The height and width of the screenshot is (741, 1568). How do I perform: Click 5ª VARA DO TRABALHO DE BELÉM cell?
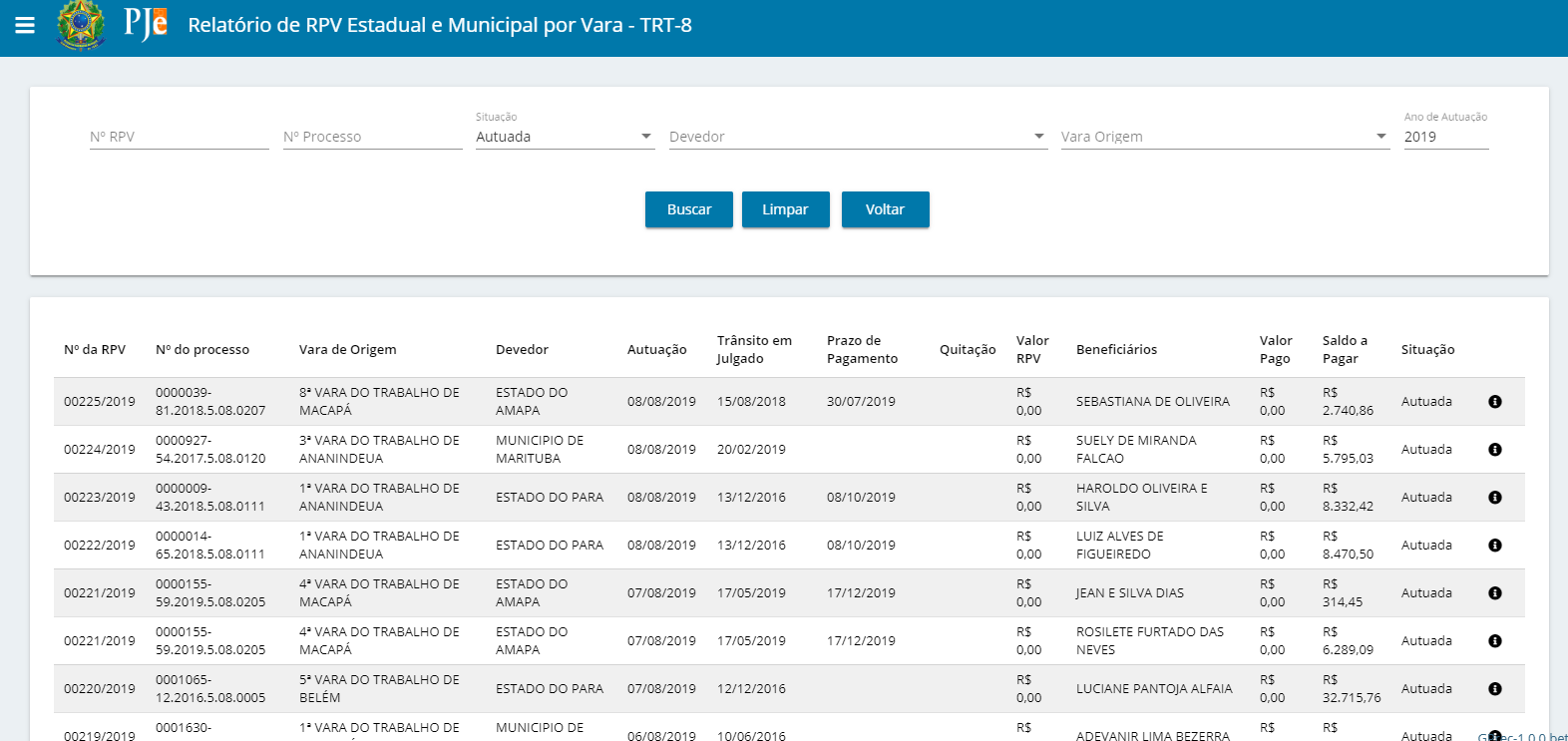[x=379, y=689]
